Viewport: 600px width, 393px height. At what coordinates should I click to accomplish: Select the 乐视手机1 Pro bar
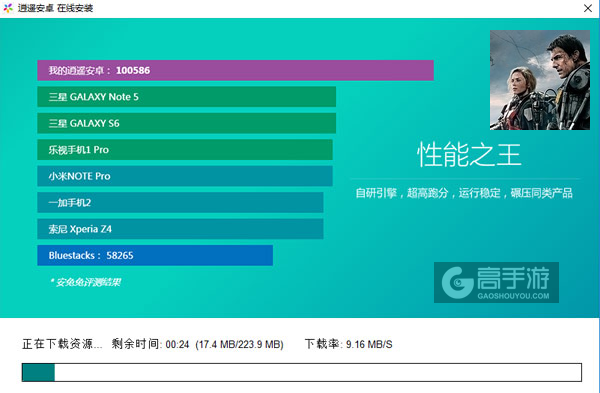[x=185, y=150]
